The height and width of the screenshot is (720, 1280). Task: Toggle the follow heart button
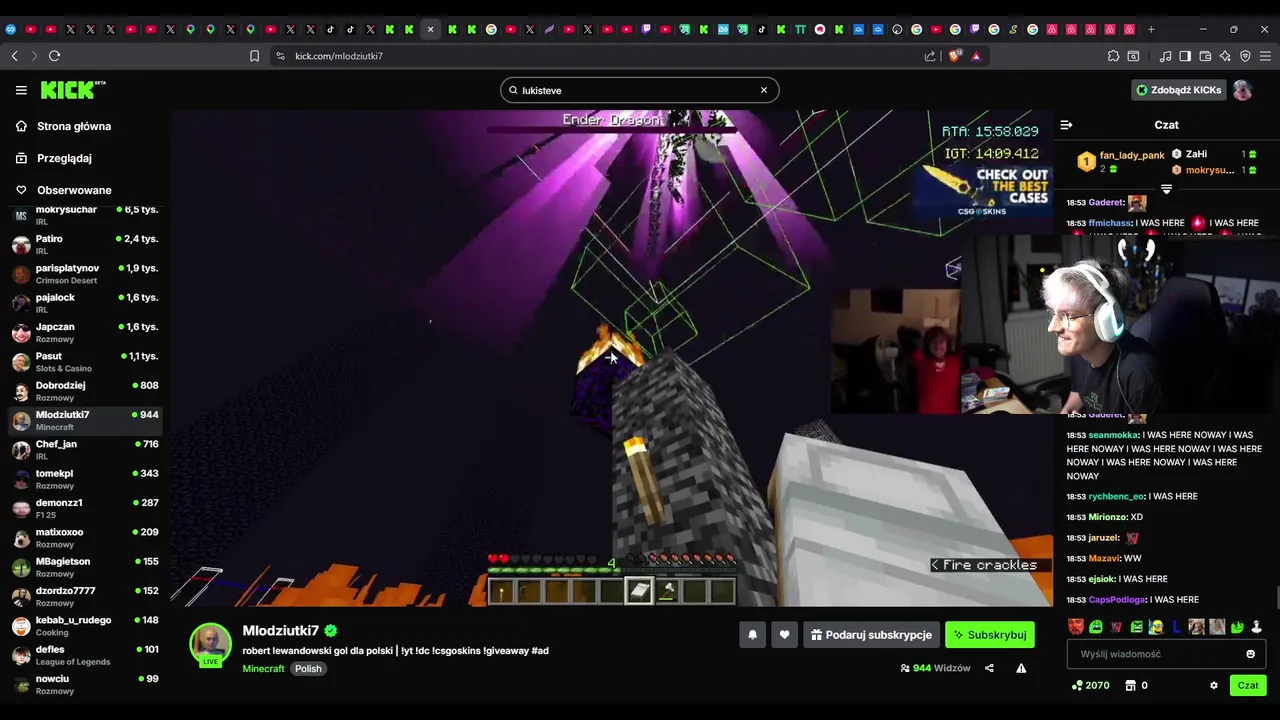pos(784,635)
